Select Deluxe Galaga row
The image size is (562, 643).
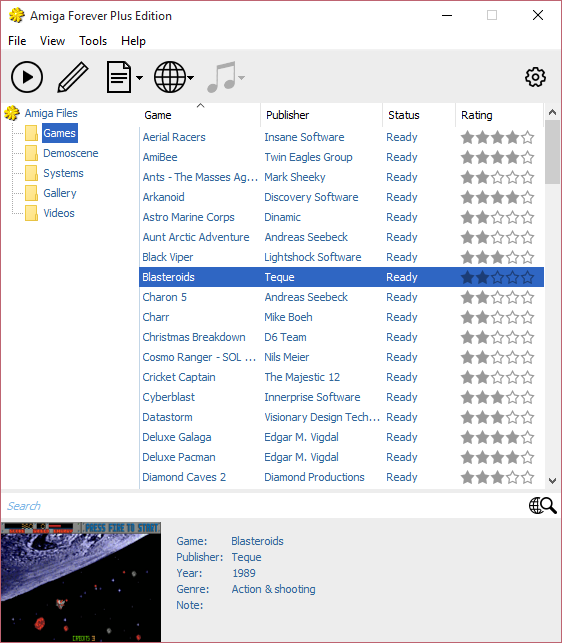[342, 437]
